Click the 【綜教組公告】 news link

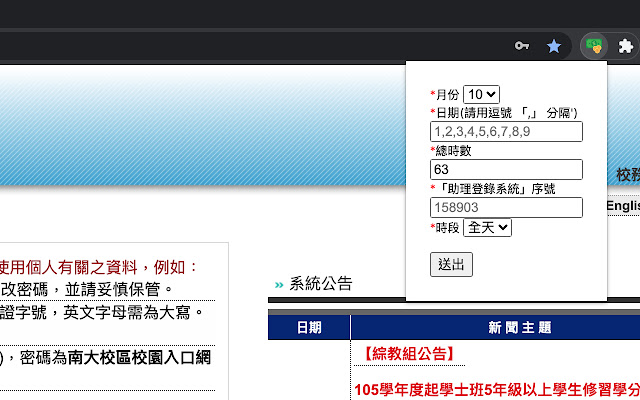coord(409,354)
